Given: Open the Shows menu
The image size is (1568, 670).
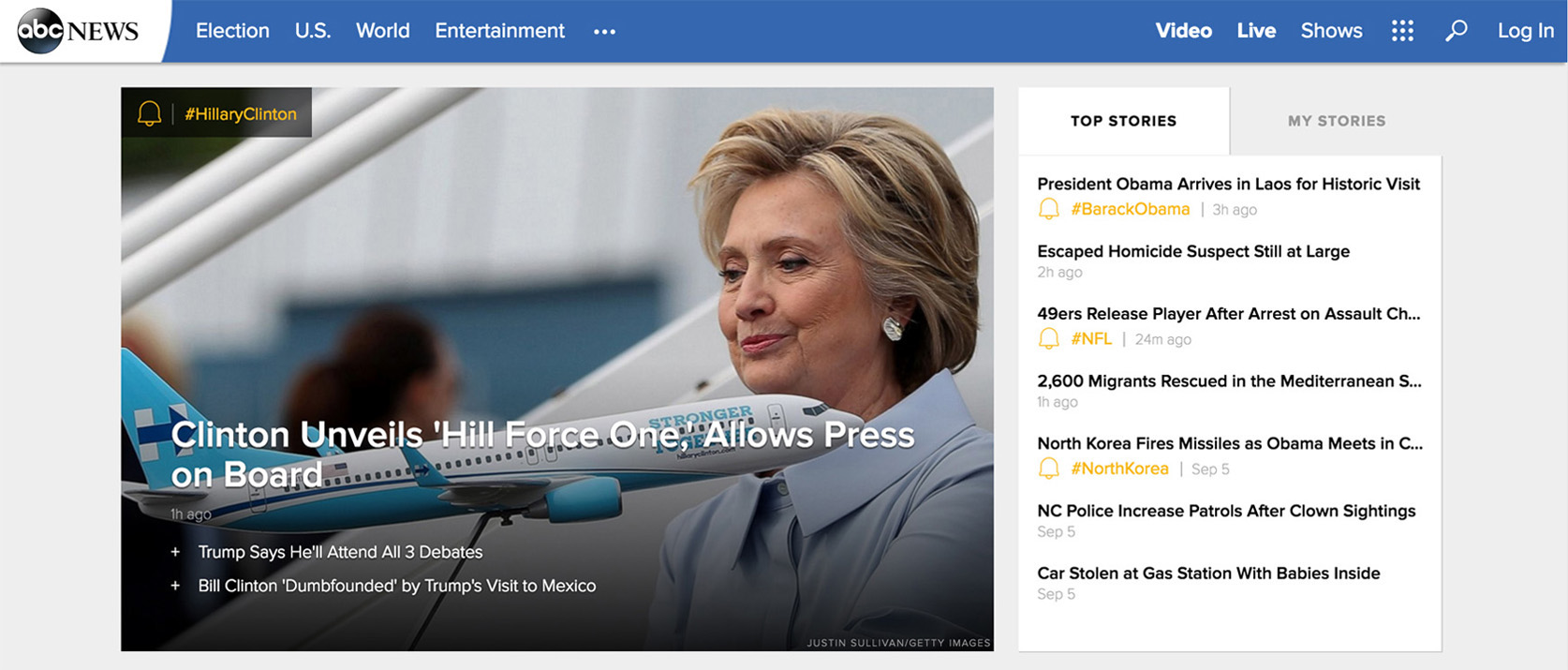Looking at the screenshot, I should click(1331, 31).
